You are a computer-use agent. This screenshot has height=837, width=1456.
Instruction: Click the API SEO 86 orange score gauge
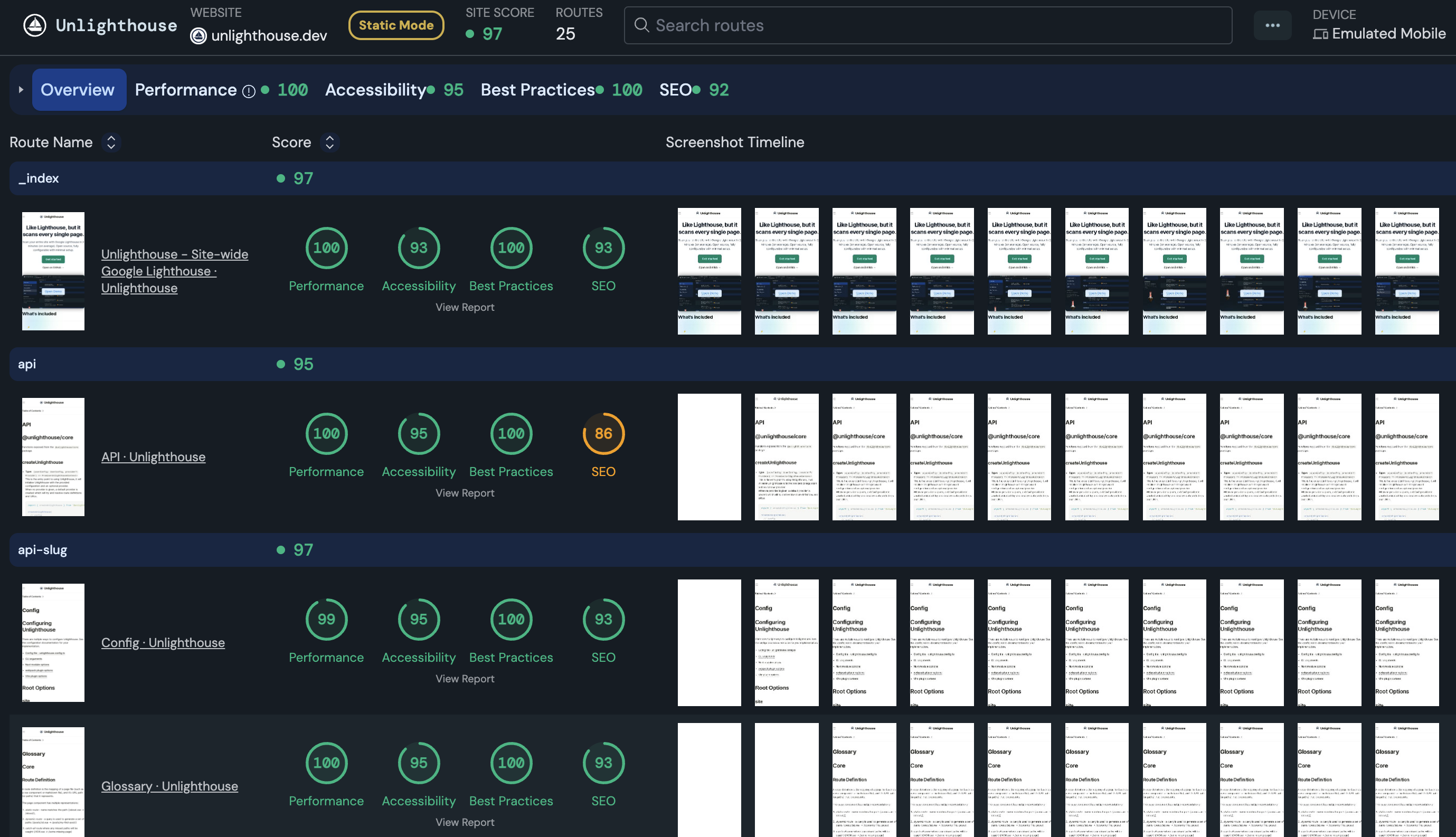(603, 433)
